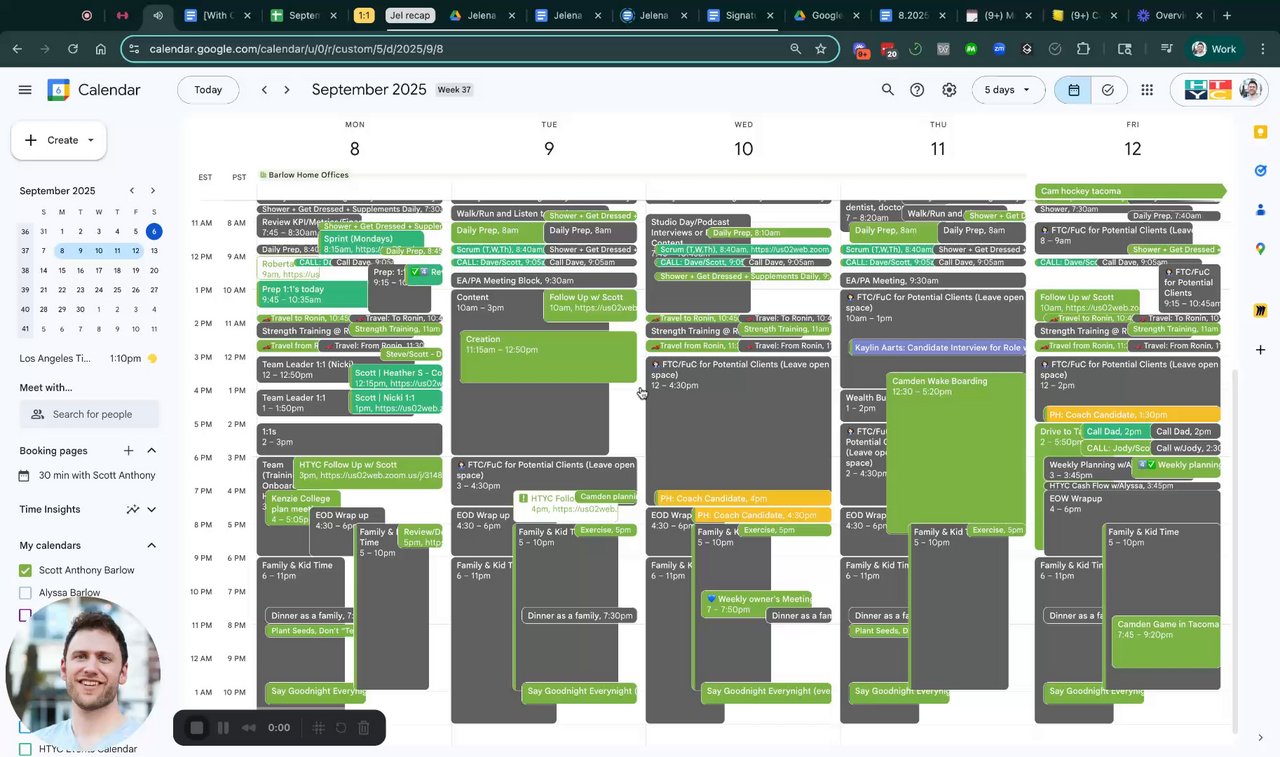Open the 5 days view dropdown
This screenshot has width=1280, height=757.
(x=1008, y=90)
